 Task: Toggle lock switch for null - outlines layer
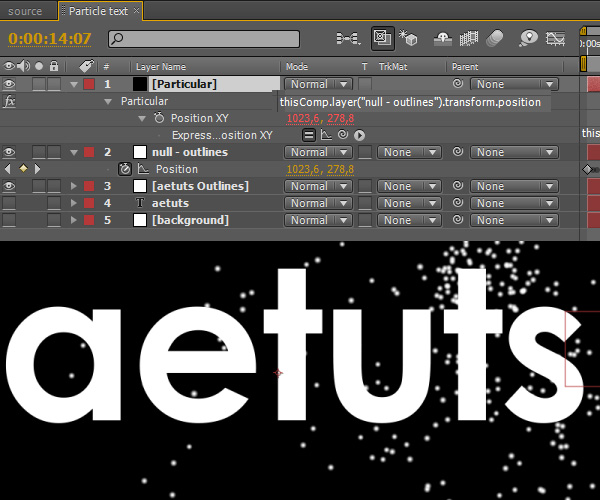point(54,152)
